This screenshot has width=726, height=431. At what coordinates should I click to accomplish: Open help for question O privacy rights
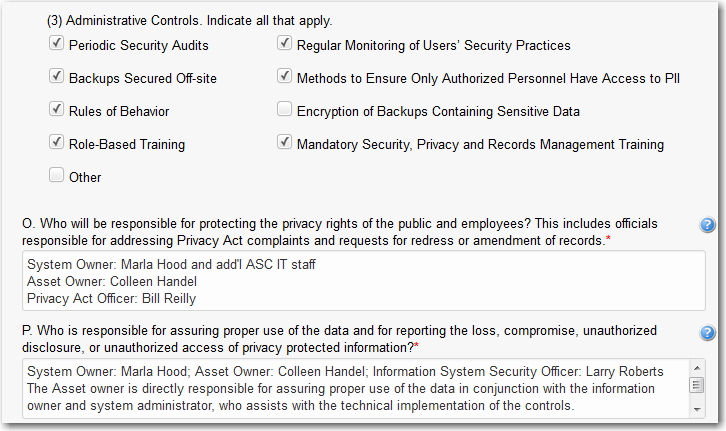[x=708, y=225]
